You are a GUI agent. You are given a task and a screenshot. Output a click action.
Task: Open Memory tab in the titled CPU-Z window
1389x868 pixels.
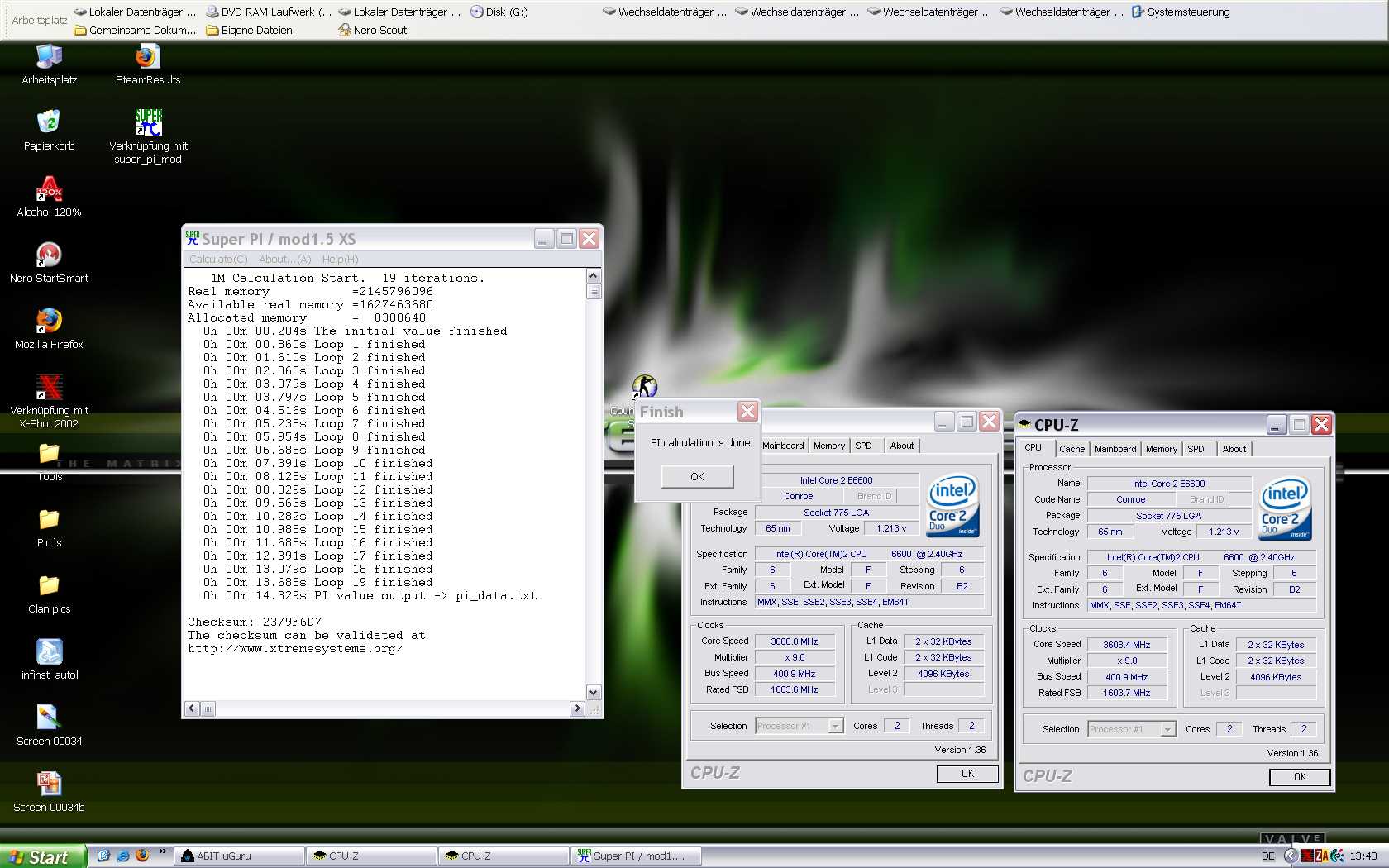click(x=1161, y=449)
